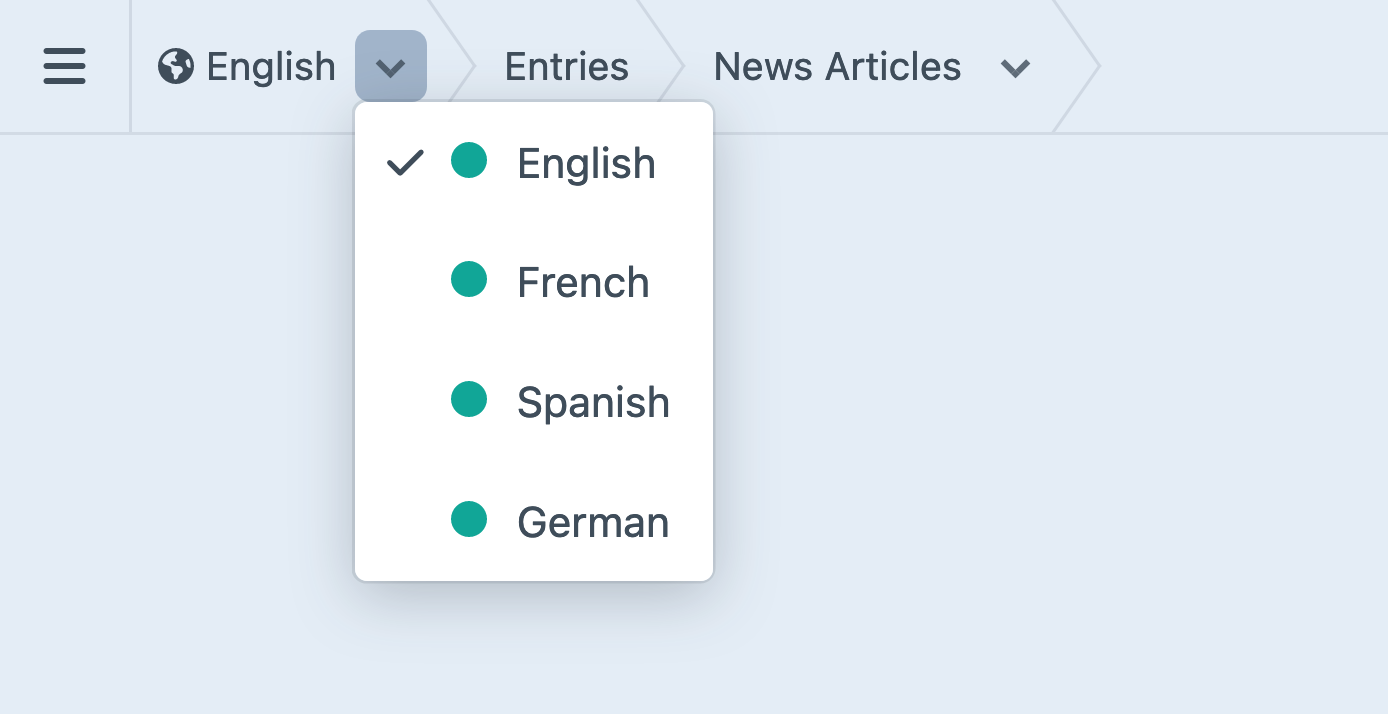
Task: Click the green status dot for Spanish
Action: coord(469,400)
